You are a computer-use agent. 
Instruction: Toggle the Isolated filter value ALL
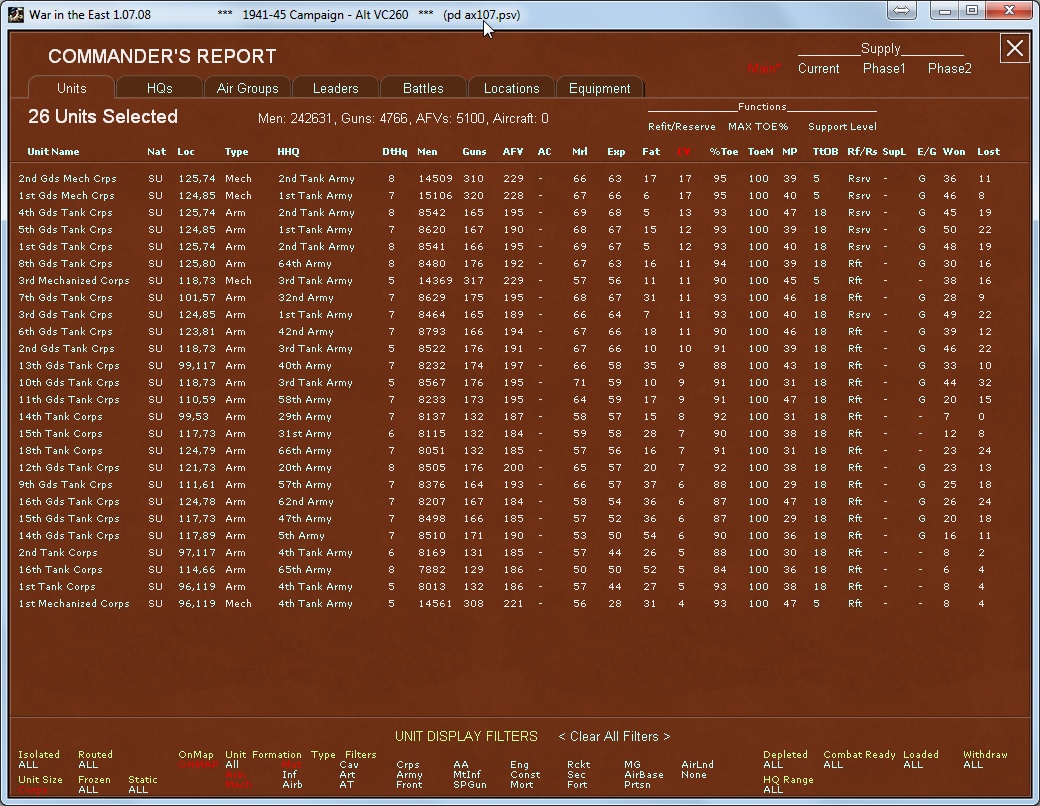[x=28, y=765]
